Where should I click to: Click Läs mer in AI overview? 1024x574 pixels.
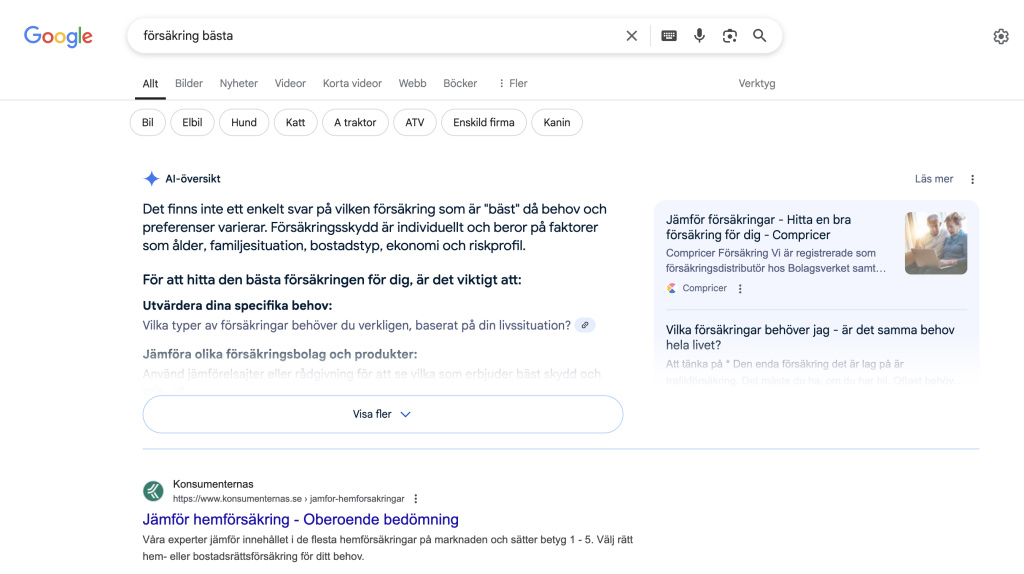(x=934, y=179)
